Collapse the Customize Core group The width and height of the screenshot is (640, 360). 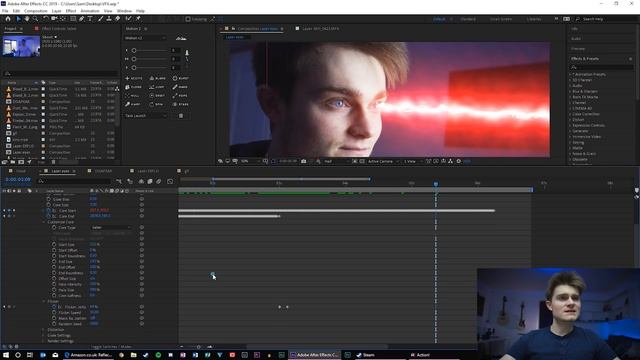click(x=44, y=222)
